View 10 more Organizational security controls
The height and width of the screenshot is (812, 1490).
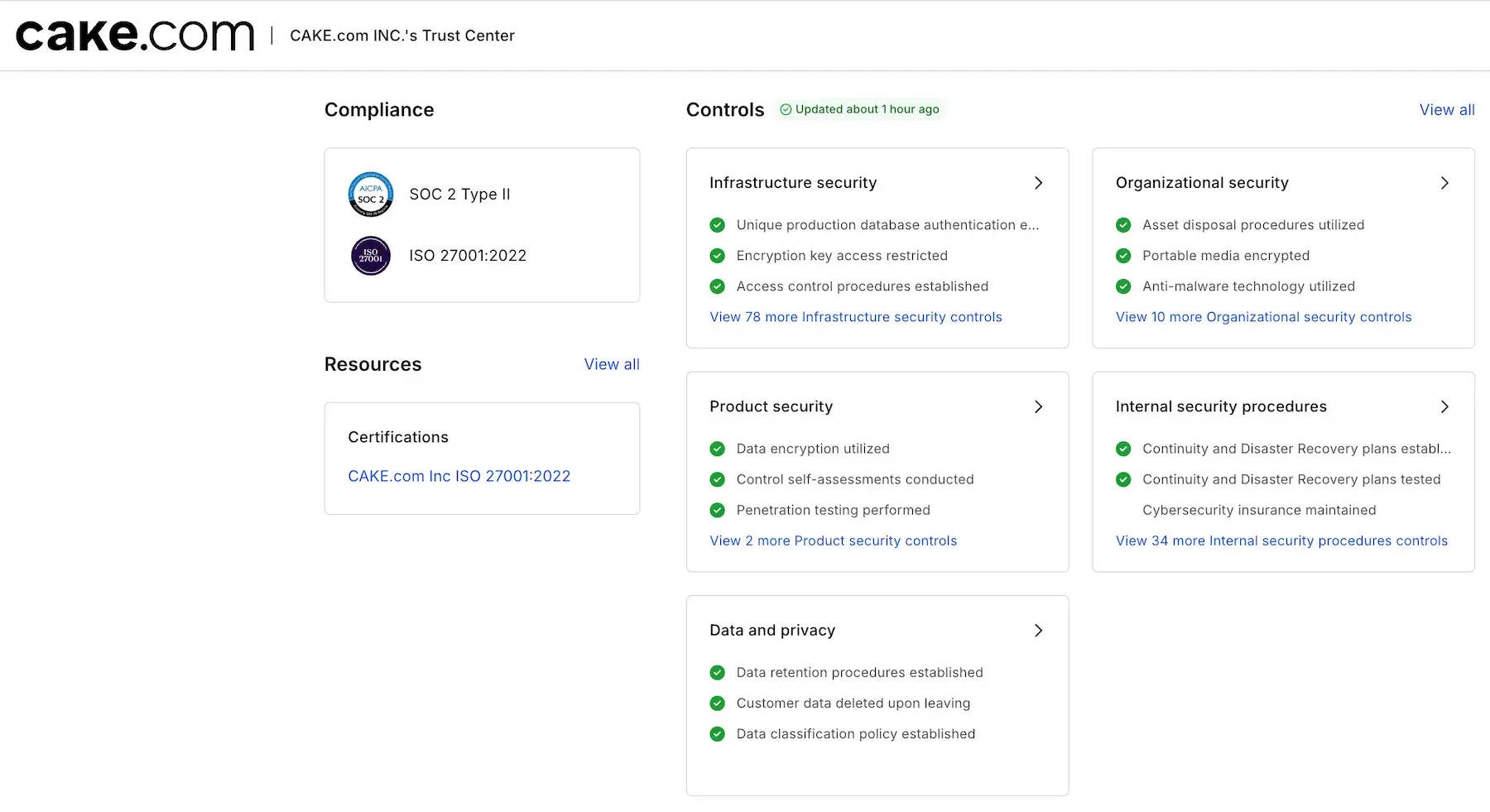tap(1264, 317)
